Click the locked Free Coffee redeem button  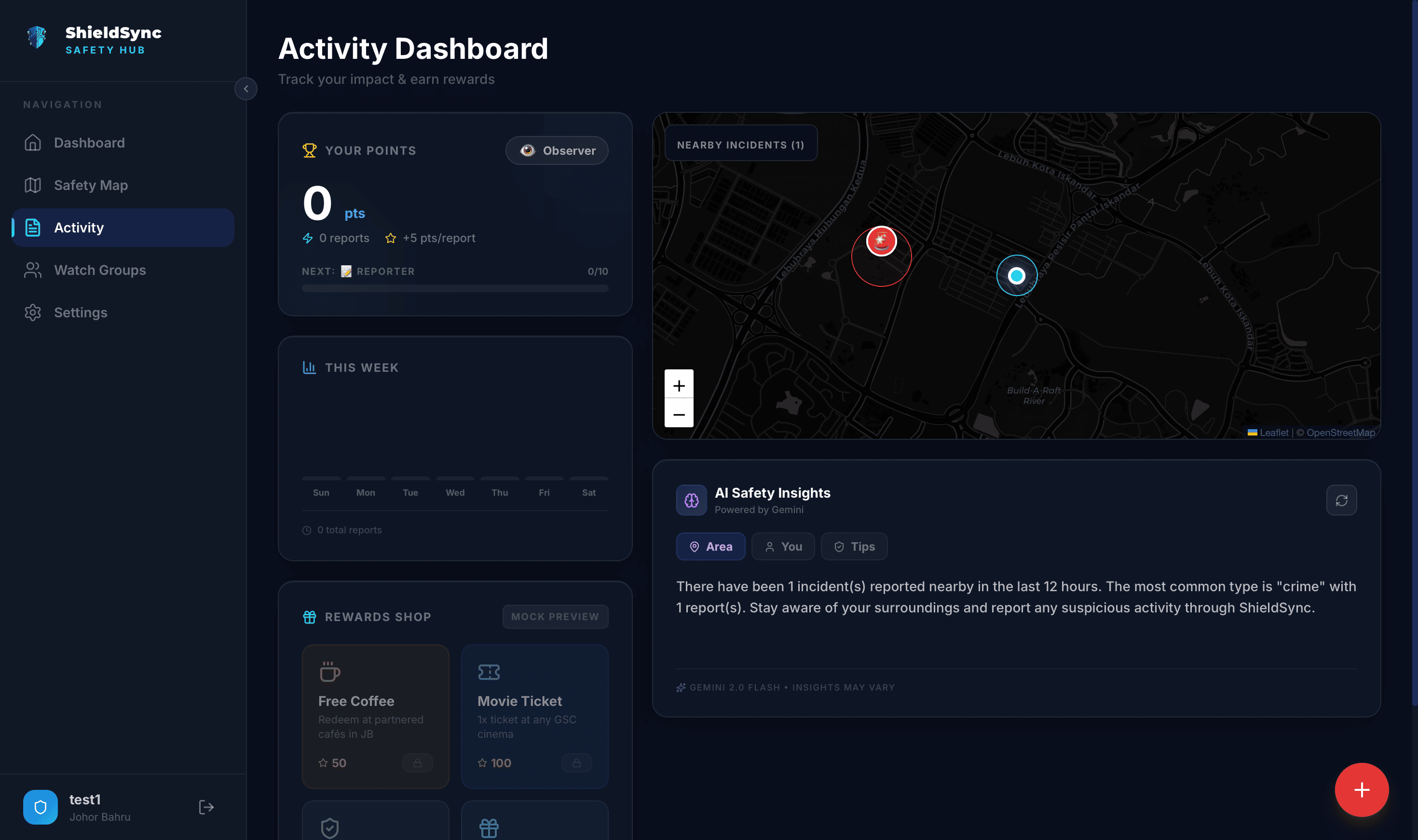pyautogui.click(x=417, y=763)
